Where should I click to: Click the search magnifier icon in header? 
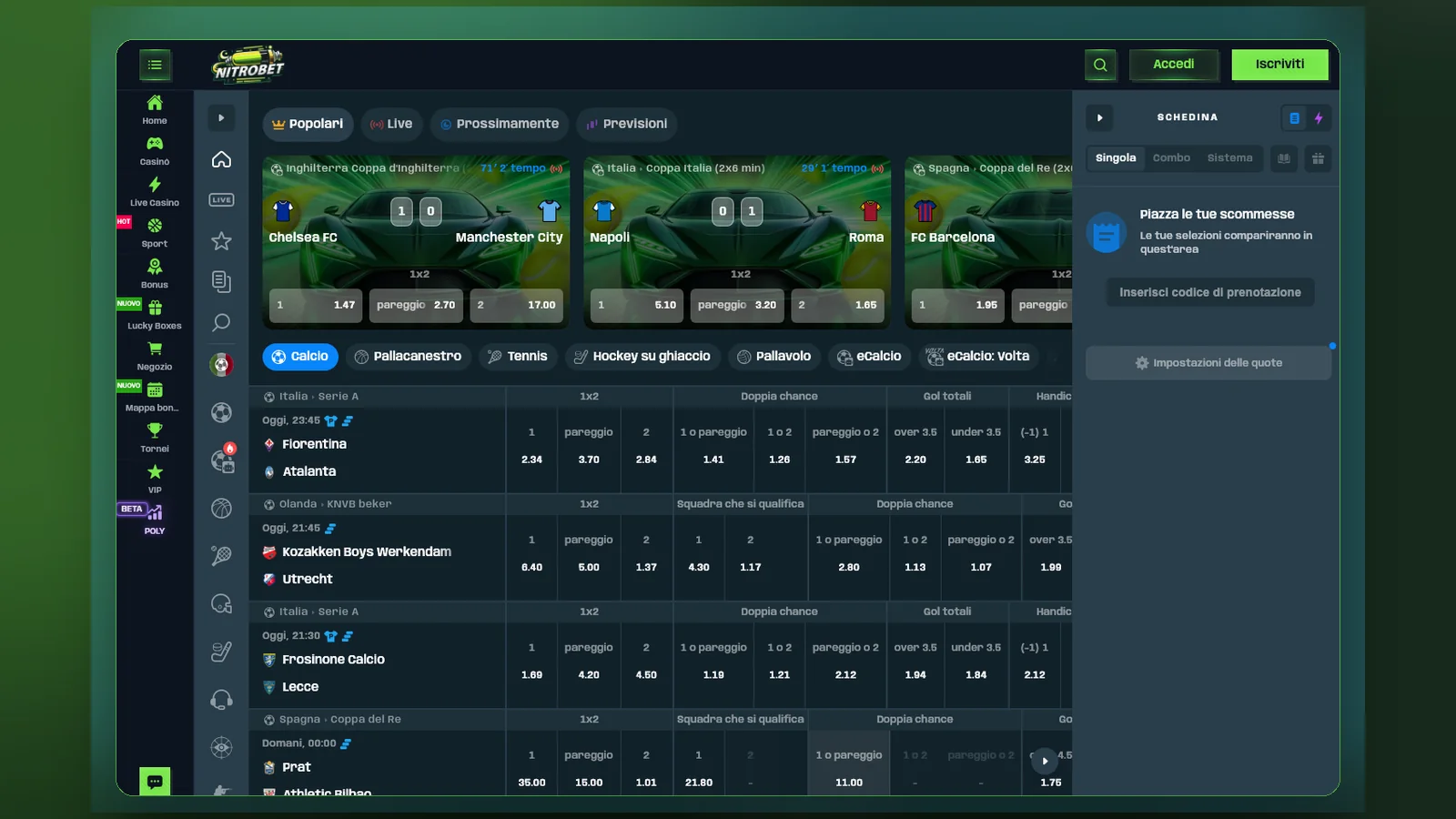[x=1100, y=65]
